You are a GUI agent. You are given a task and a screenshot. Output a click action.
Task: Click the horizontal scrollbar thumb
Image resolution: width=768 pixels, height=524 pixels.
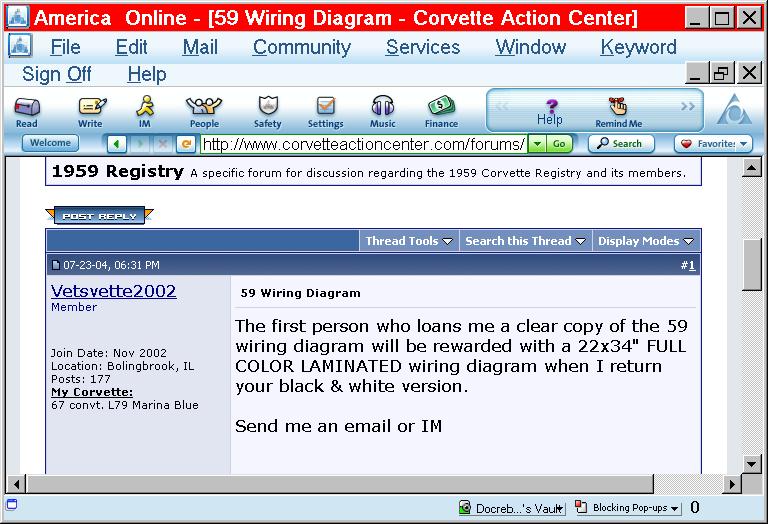pyautogui.click(x=340, y=484)
